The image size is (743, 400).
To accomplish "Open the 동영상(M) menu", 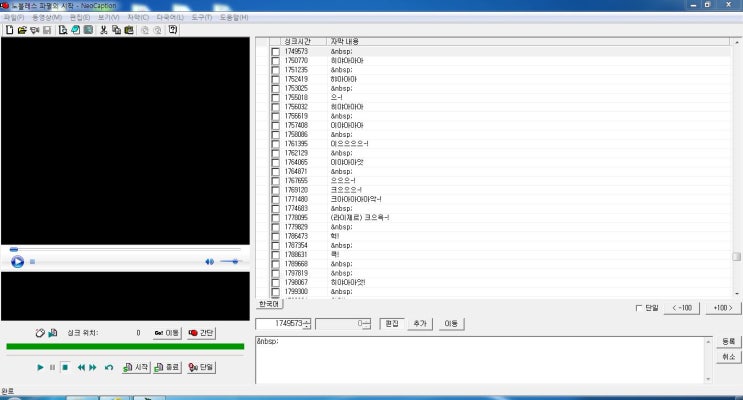I will point(46,17).
